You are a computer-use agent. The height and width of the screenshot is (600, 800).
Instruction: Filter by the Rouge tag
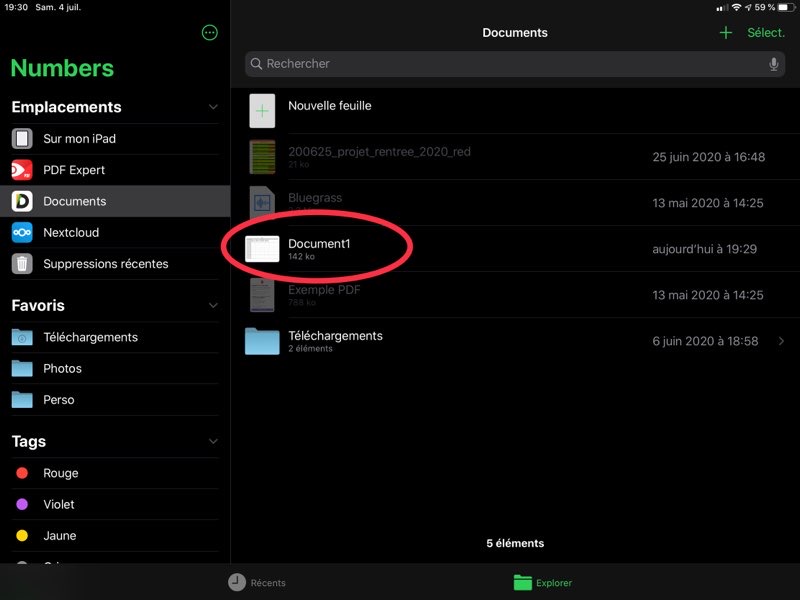point(60,473)
